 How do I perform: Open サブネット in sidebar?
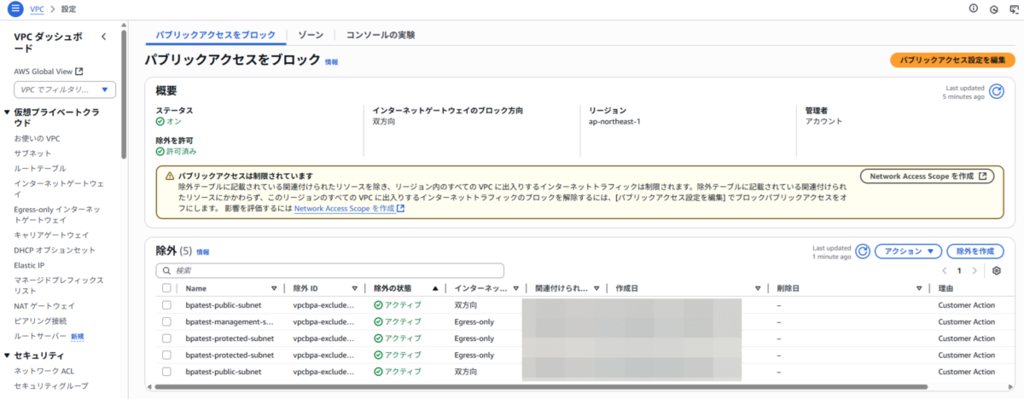click(33, 153)
